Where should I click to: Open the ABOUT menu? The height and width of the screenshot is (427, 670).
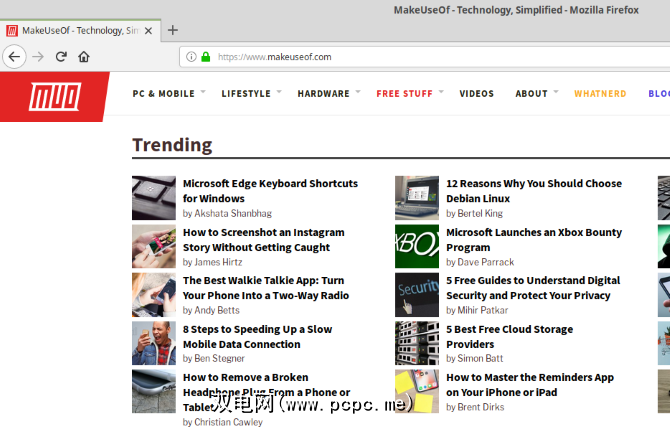click(x=531, y=94)
